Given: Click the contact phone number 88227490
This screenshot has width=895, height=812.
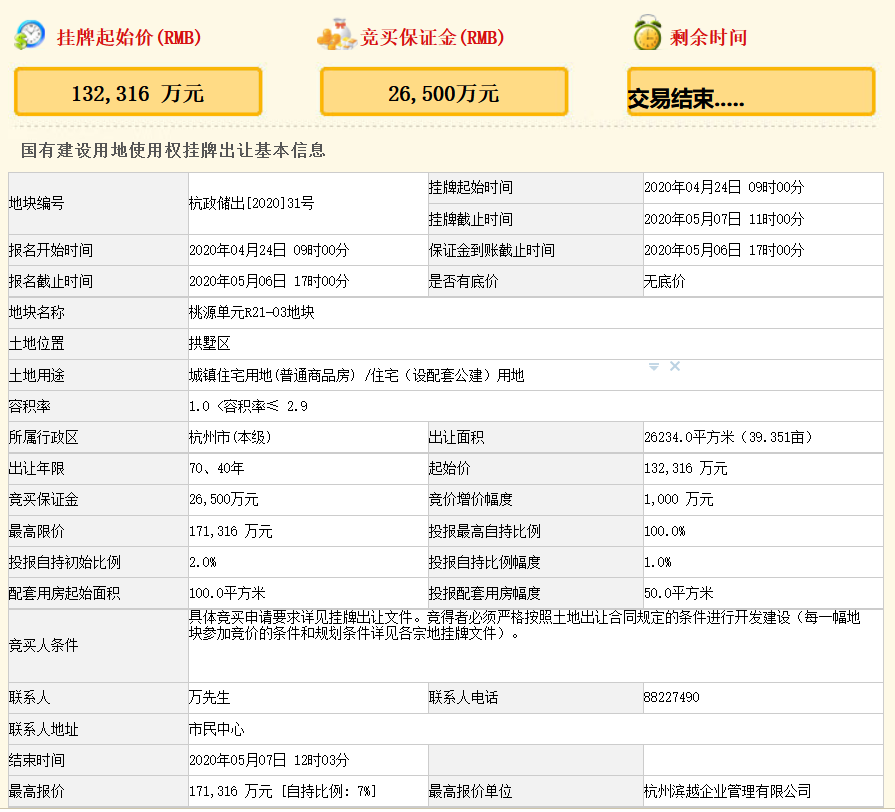Looking at the screenshot, I should coord(673,698).
